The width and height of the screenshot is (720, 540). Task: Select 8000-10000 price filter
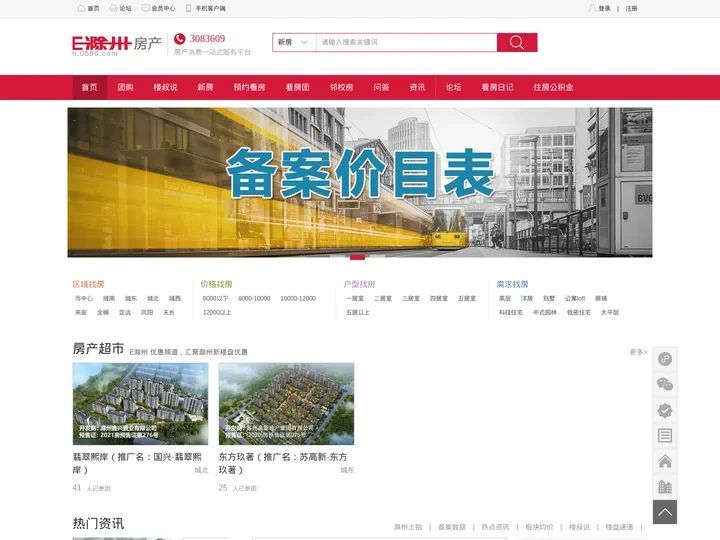254,298
